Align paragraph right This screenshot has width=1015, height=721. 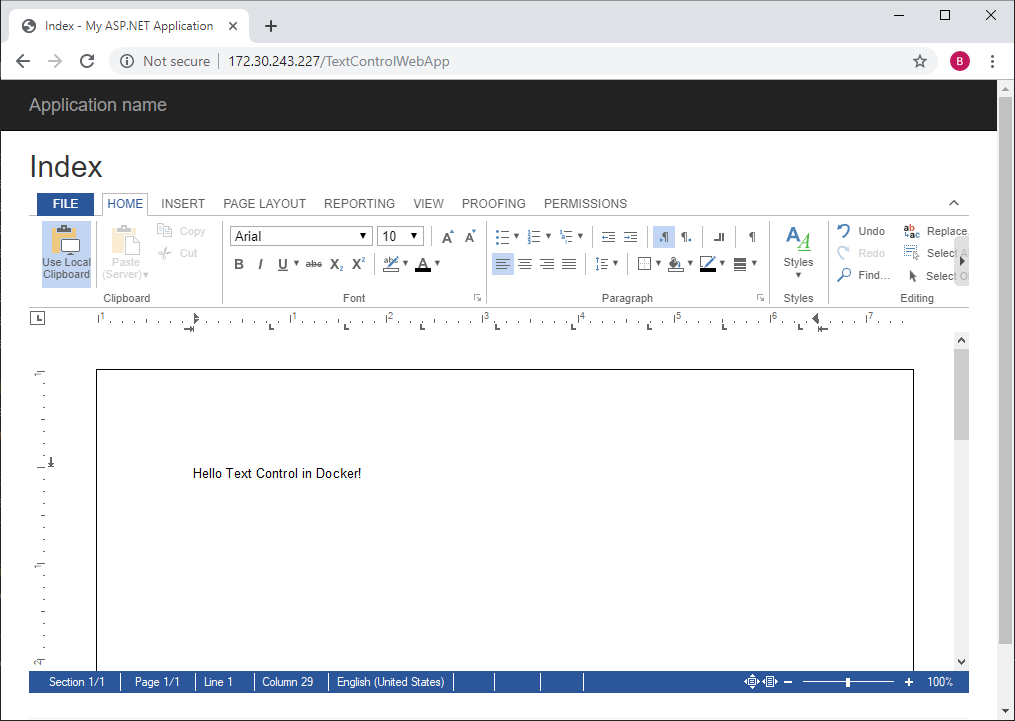click(x=547, y=264)
